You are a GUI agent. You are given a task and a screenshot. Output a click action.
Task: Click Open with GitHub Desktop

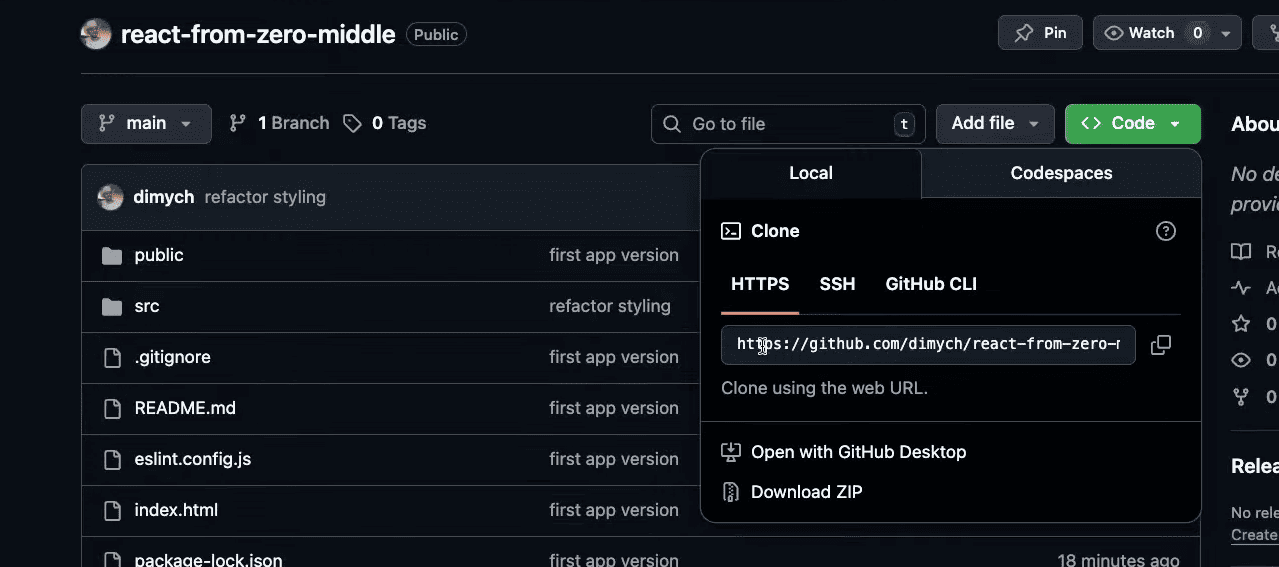tap(858, 452)
